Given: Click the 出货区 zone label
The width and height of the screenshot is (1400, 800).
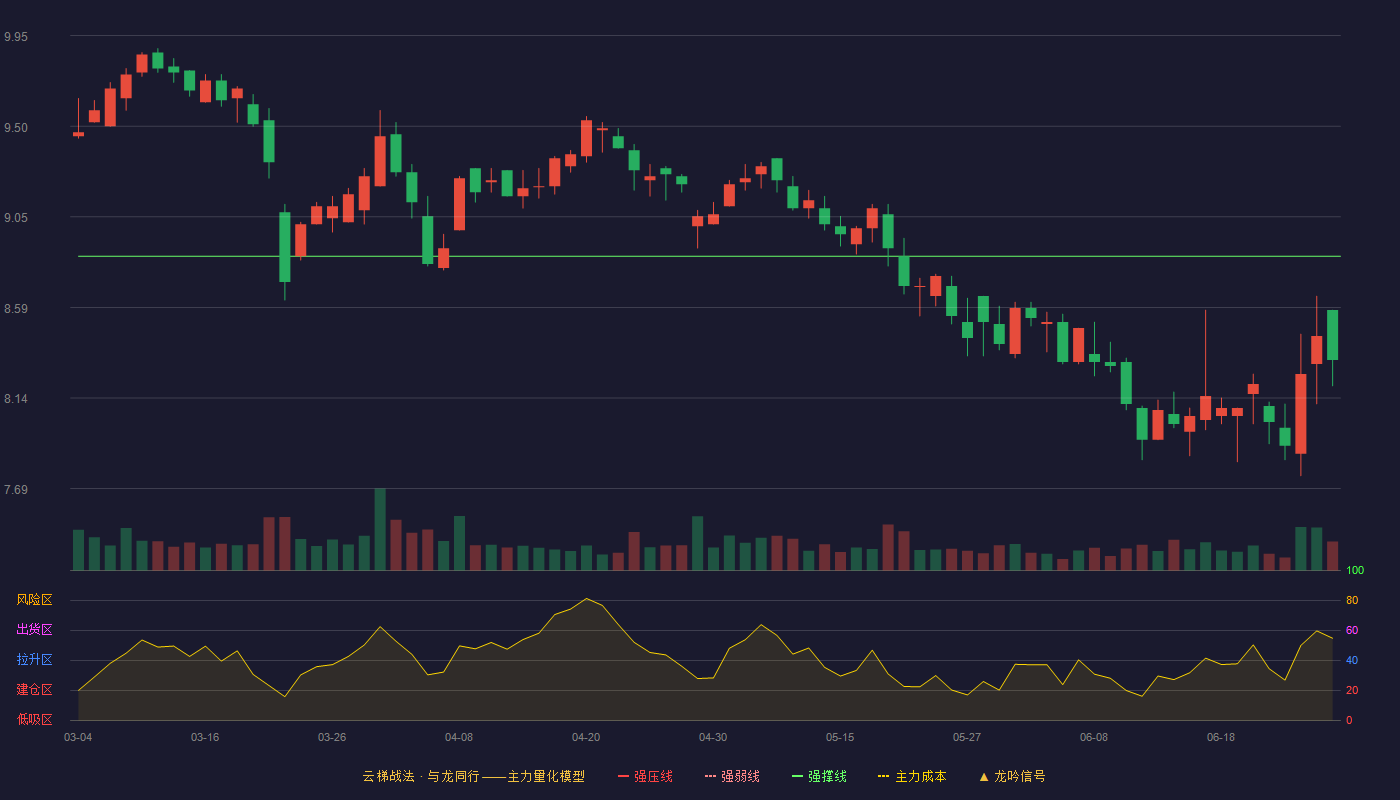Looking at the screenshot, I should pos(34,630).
